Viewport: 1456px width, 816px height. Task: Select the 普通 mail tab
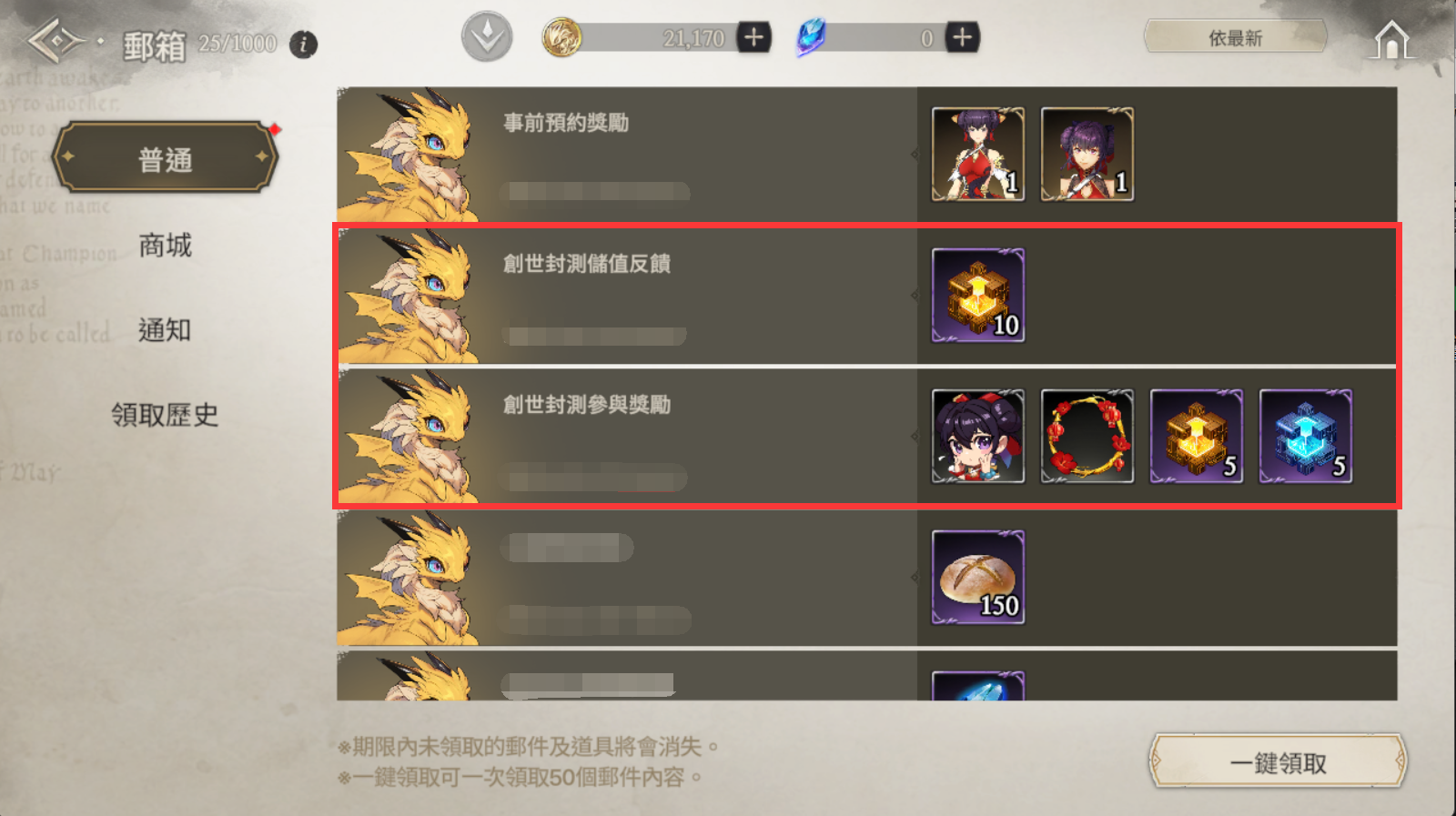pyautogui.click(x=166, y=158)
